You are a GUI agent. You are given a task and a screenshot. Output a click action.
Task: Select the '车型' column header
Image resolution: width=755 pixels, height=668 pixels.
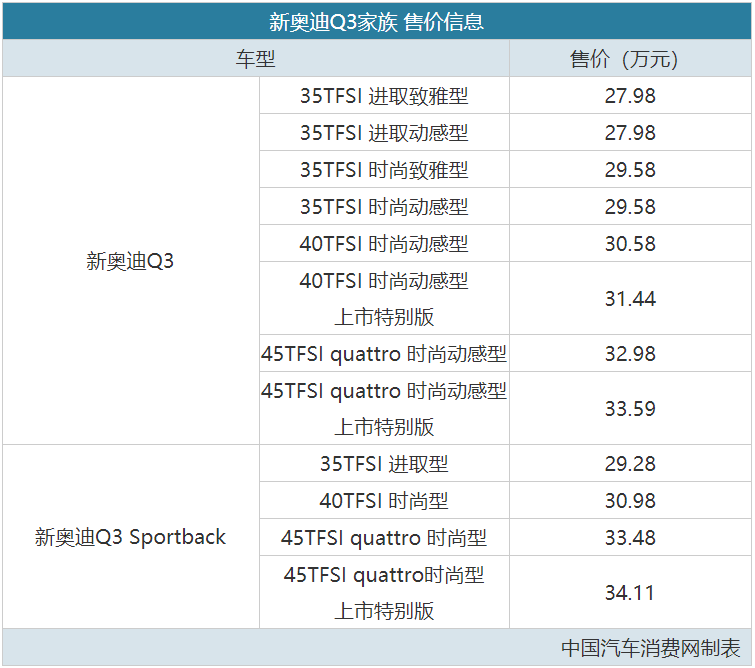tap(255, 59)
